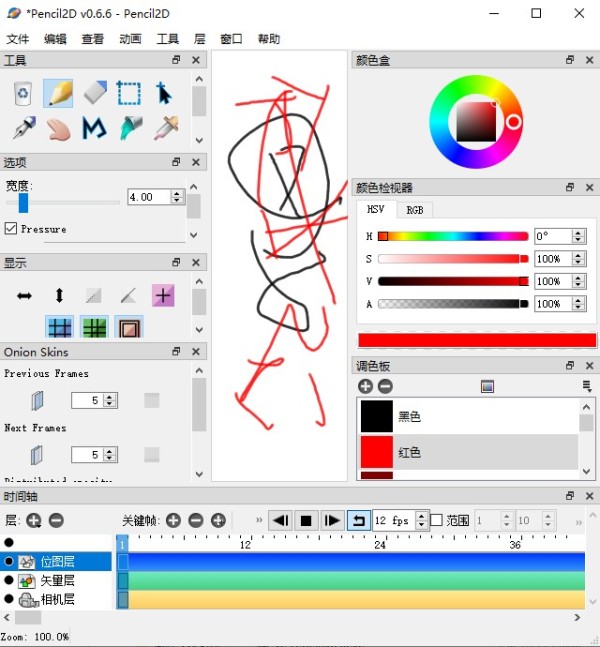
Task: Duplicate the keyframe
Action: [218, 520]
